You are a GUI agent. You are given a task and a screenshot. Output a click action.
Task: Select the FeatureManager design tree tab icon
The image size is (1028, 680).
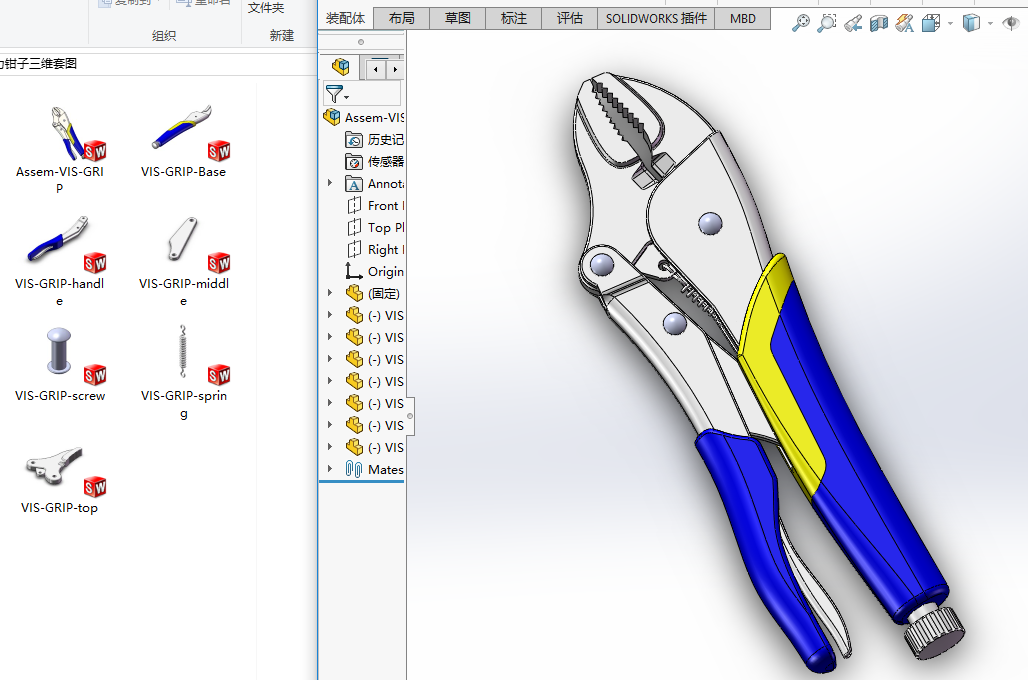point(340,67)
